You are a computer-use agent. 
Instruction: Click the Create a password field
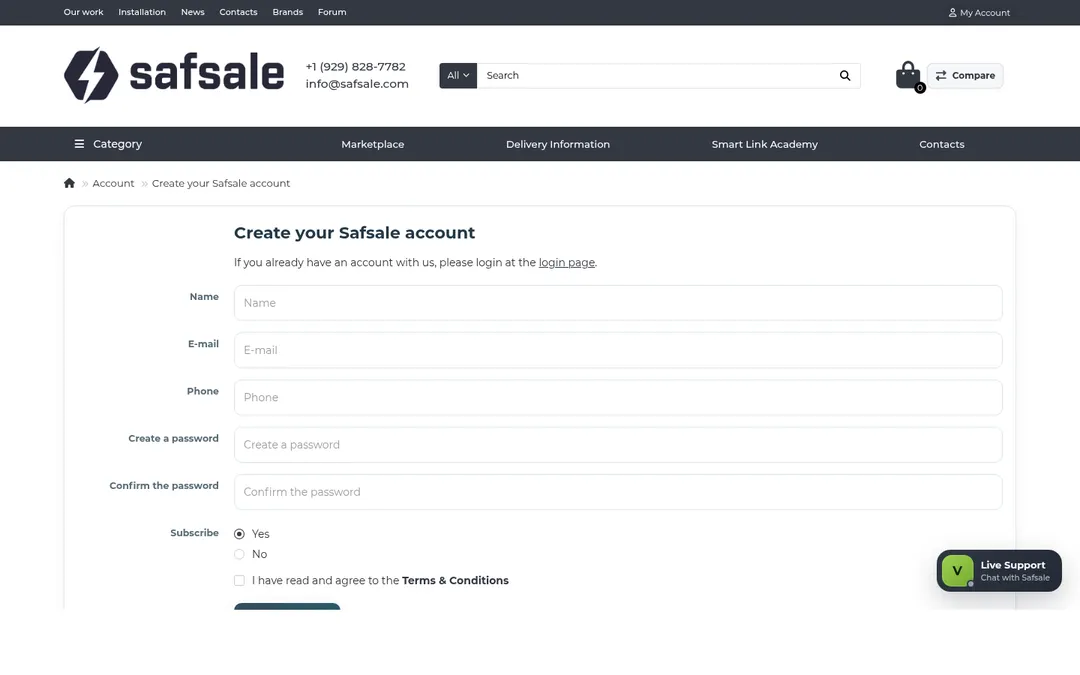coord(618,445)
